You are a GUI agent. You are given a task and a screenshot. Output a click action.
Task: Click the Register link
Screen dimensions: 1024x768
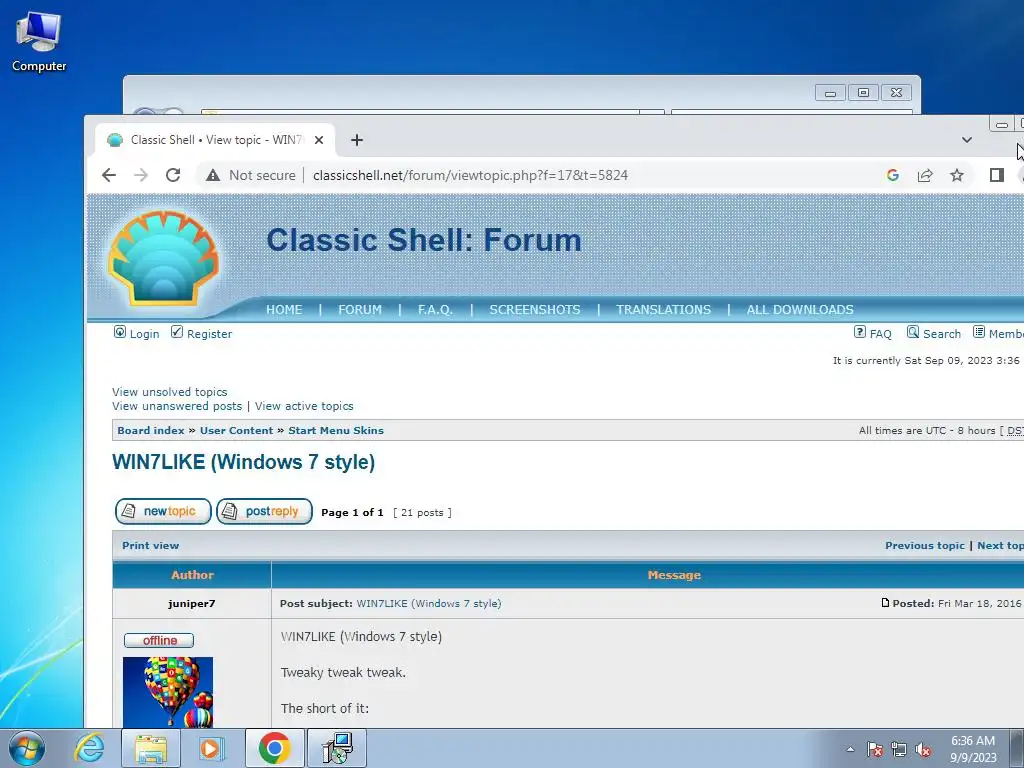tap(209, 334)
